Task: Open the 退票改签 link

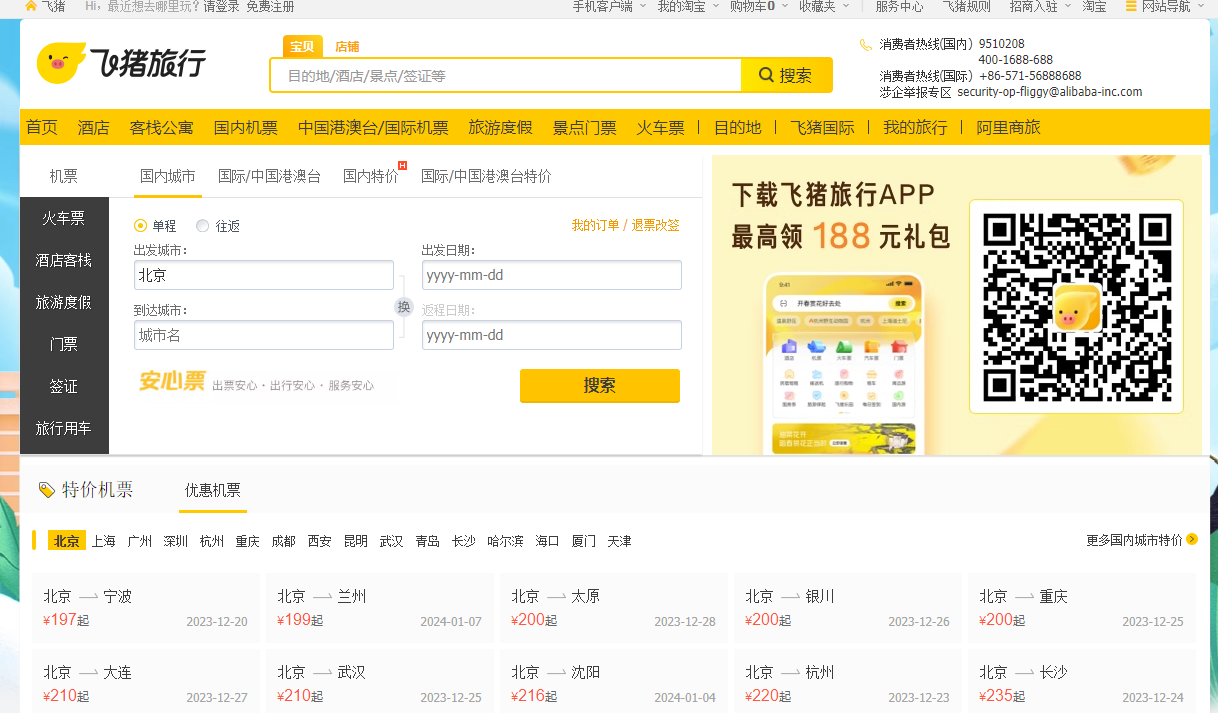Action: click(655, 225)
